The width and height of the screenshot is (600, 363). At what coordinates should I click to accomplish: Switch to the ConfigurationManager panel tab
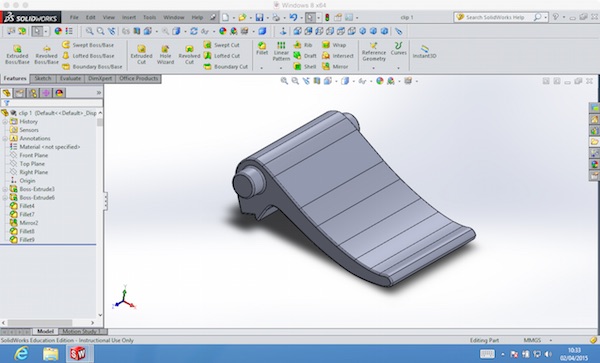[x=33, y=93]
